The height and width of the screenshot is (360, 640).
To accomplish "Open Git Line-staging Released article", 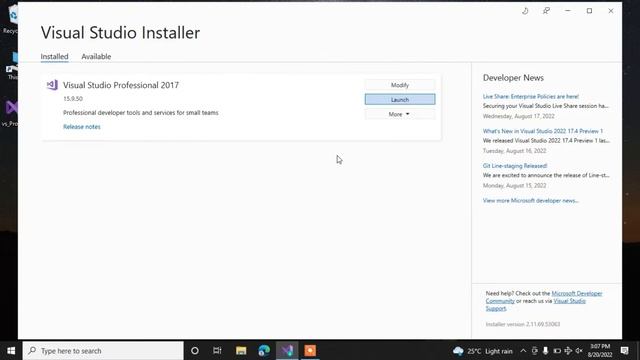I will click(x=515, y=166).
